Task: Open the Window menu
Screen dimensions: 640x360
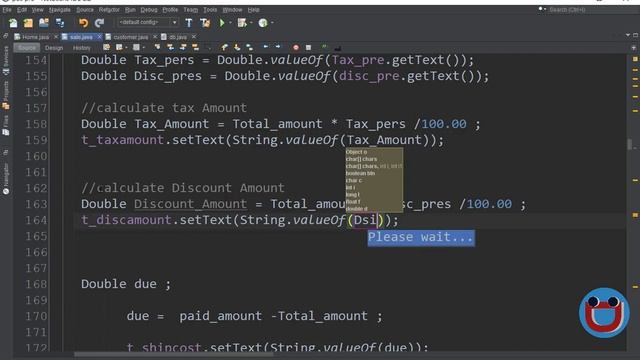Action: [x=232, y=10]
